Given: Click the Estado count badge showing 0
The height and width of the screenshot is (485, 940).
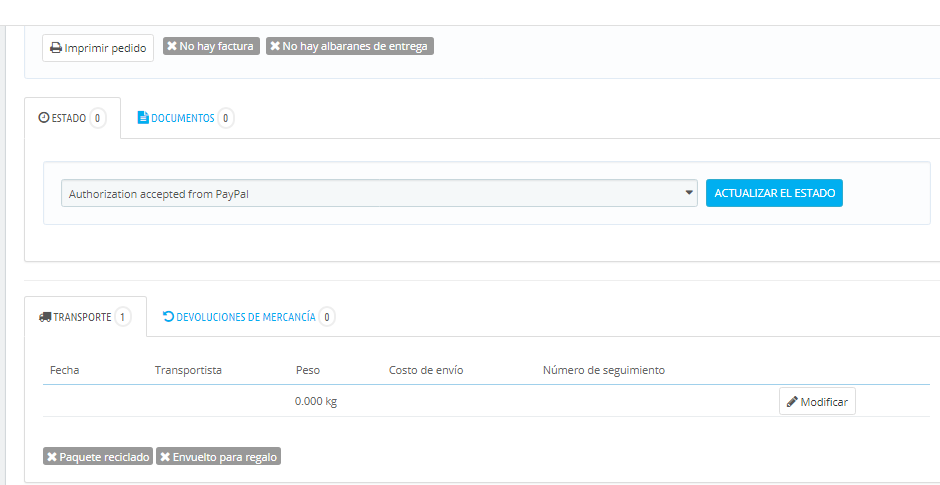Looking at the screenshot, I should tap(98, 118).
